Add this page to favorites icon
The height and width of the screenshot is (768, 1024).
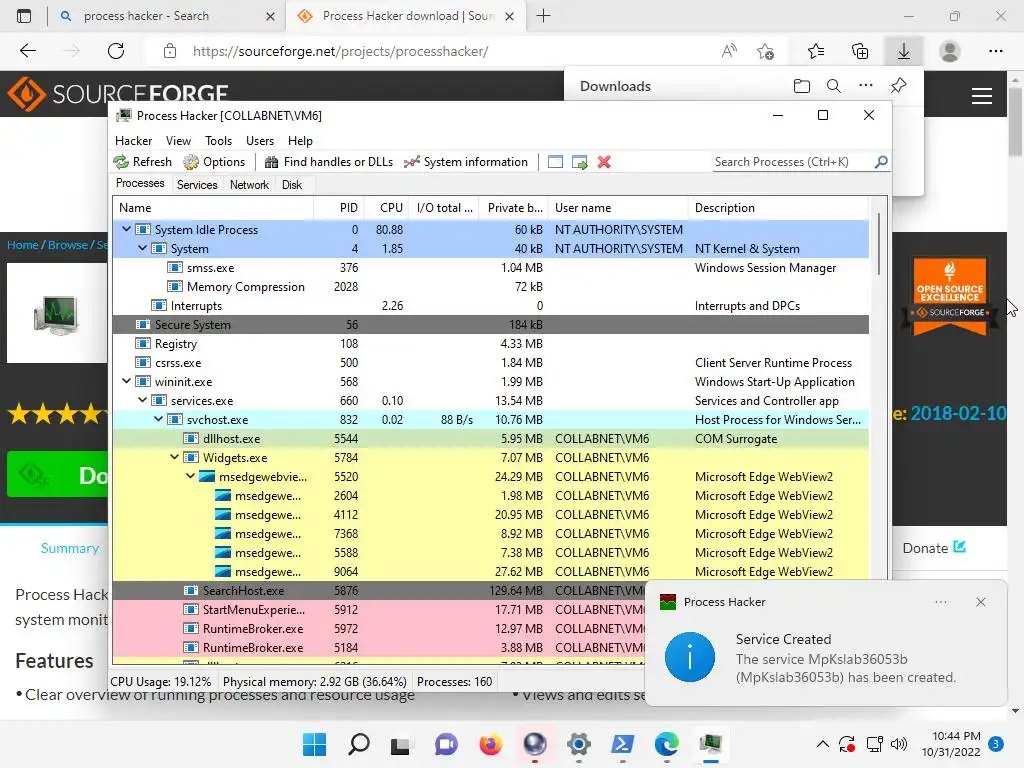[x=765, y=51]
